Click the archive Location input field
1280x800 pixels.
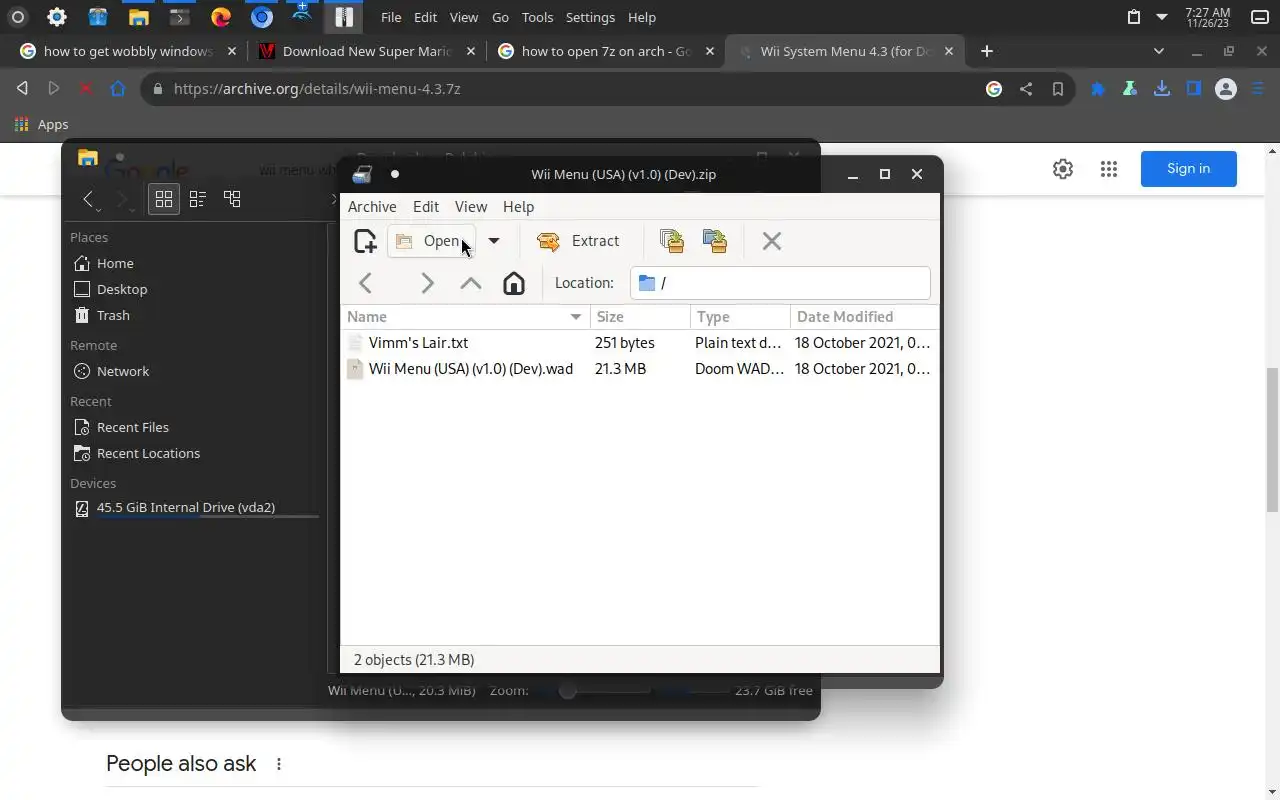(780, 283)
